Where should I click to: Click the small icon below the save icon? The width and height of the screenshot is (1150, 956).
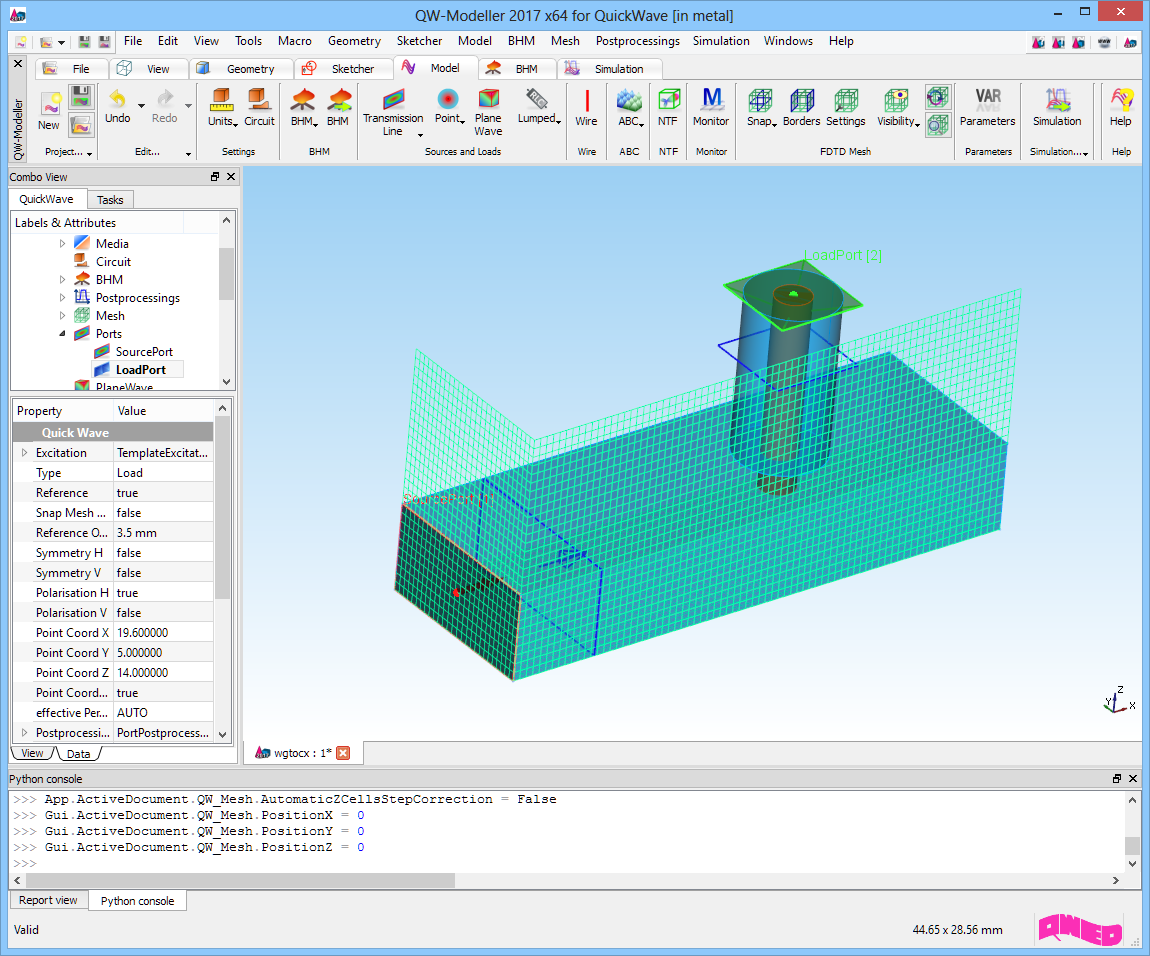pyautogui.click(x=81, y=125)
